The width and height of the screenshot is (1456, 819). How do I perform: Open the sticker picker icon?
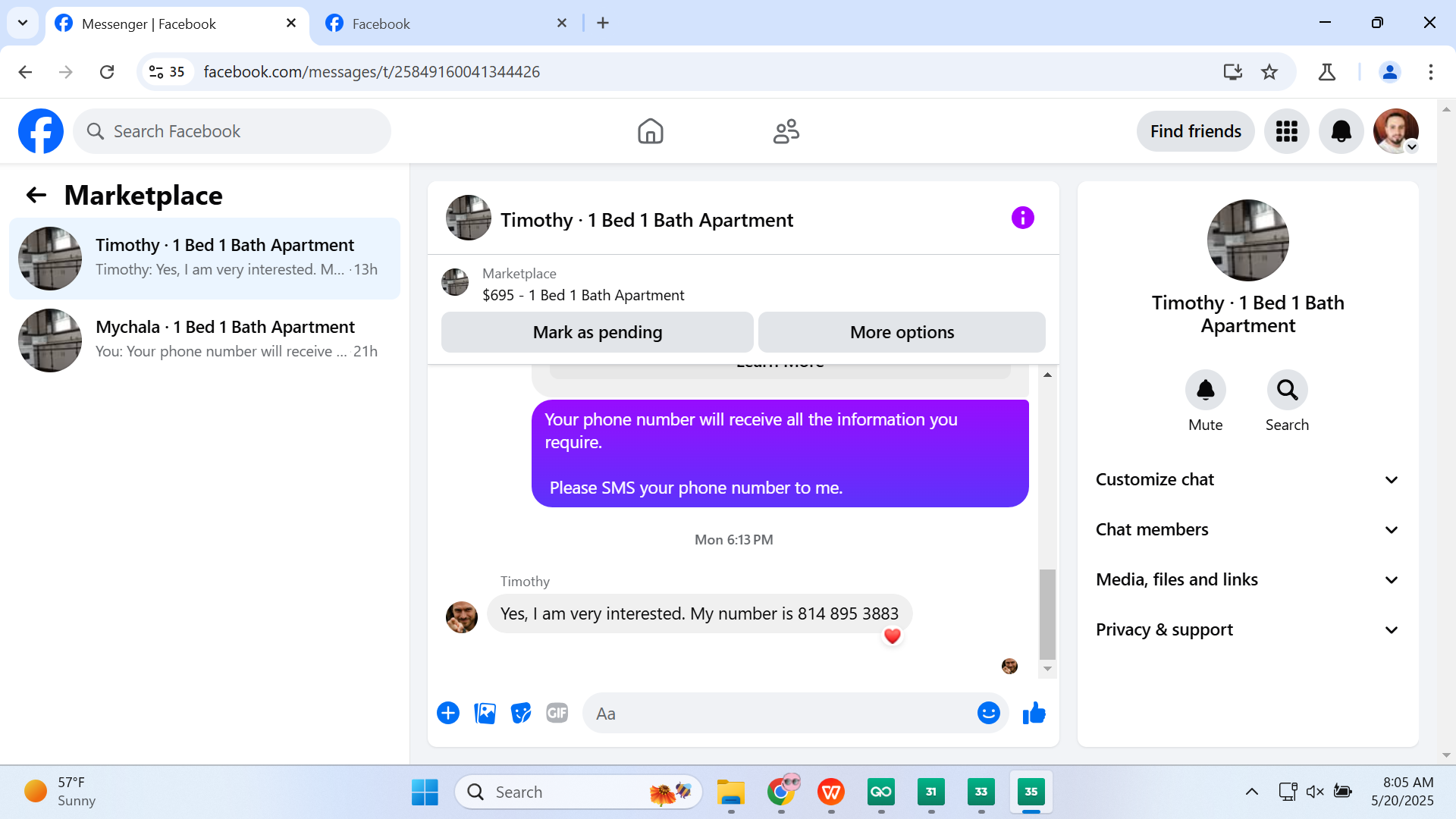pyautogui.click(x=521, y=714)
